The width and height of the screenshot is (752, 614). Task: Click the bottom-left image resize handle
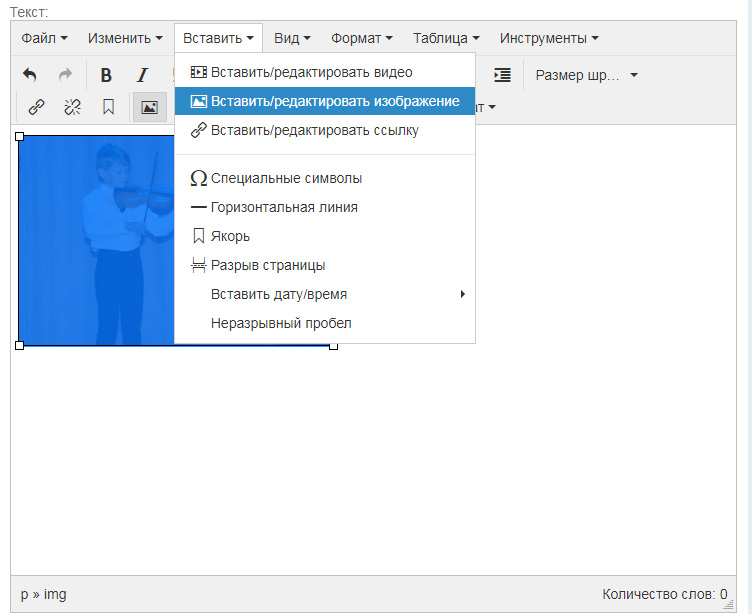click(20, 345)
